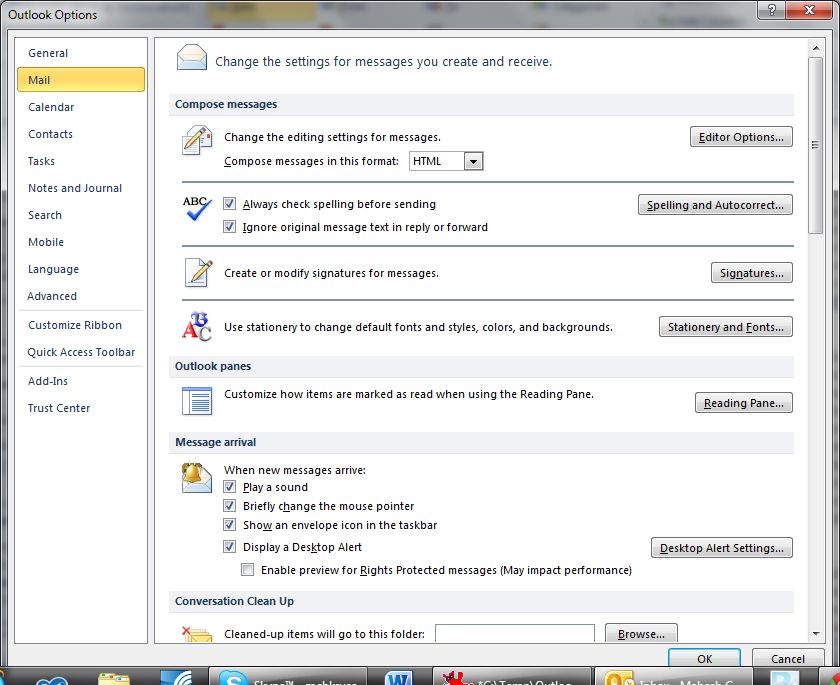The width and height of the screenshot is (840, 685).
Task: Click the cleaned-up items folder input field
Action: (x=514, y=633)
